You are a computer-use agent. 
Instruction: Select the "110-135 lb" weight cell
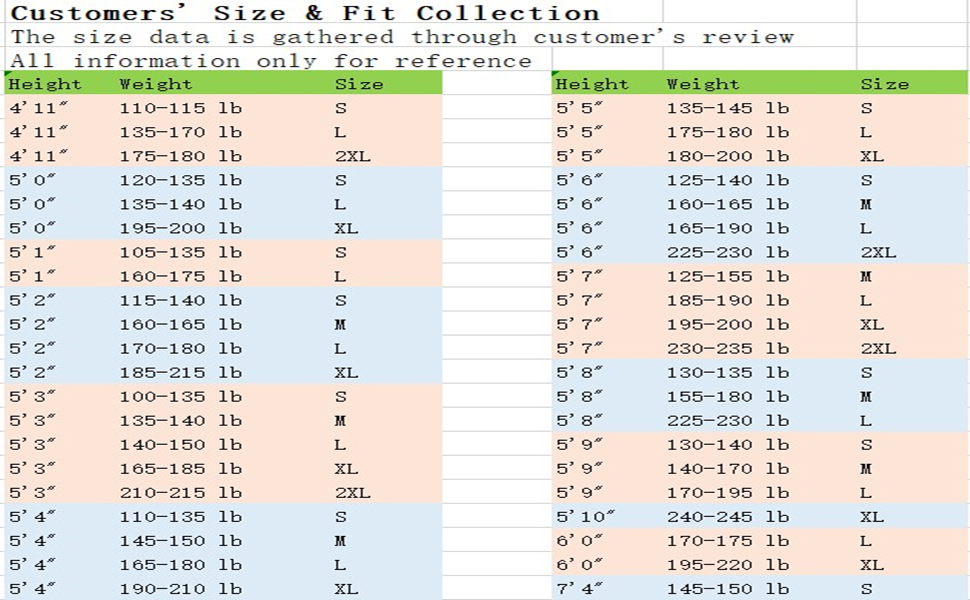(x=181, y=516)
